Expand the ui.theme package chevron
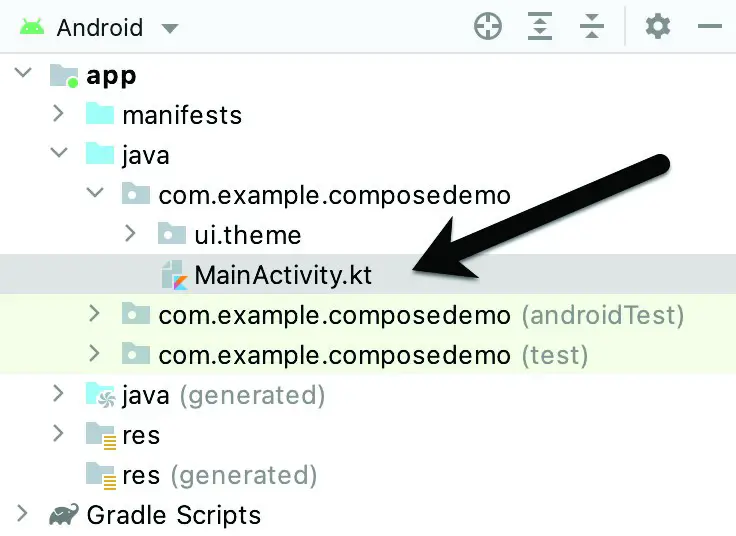This screenshot has width=736, height=536. point(130,233)
